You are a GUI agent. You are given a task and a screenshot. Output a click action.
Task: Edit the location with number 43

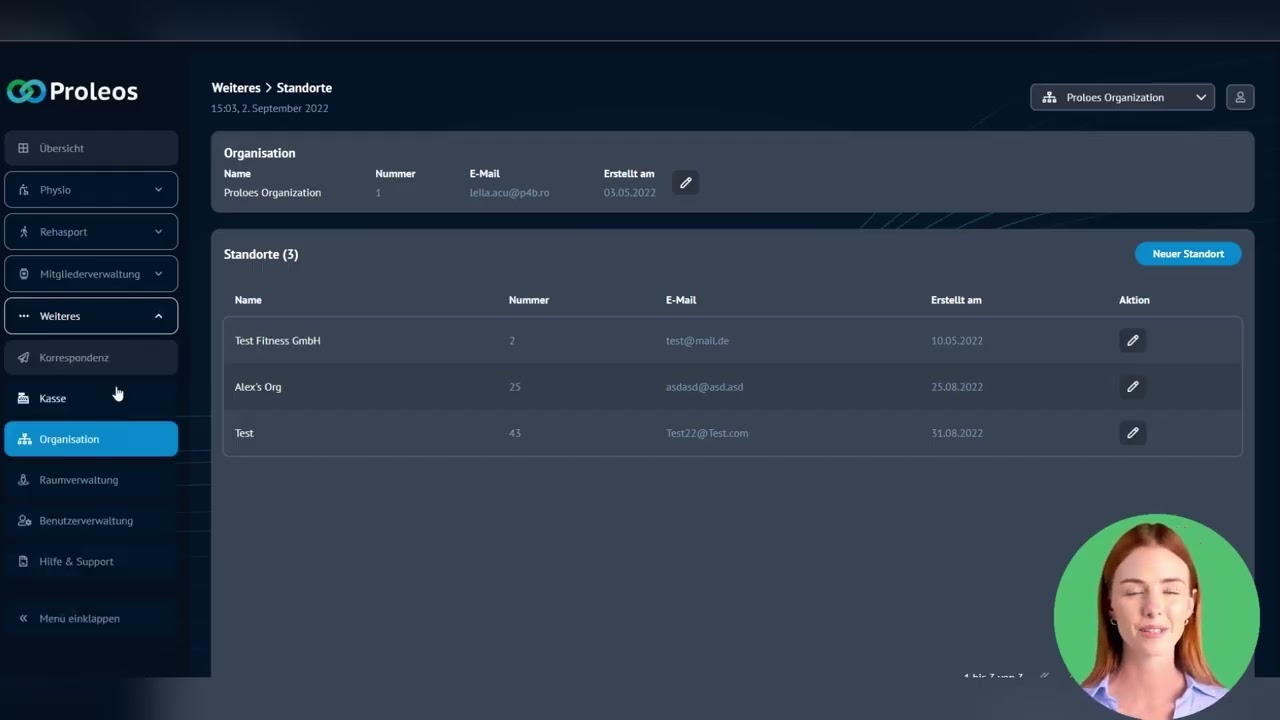(x=1132, y=433)
